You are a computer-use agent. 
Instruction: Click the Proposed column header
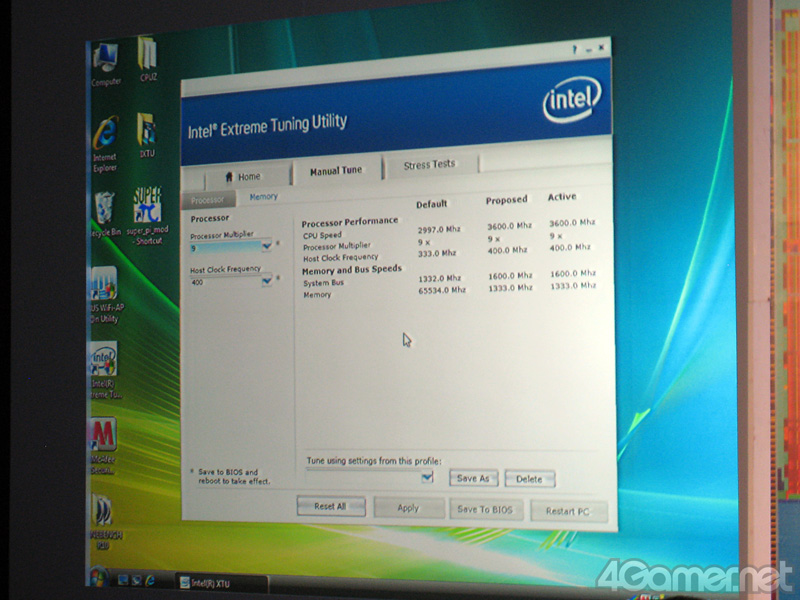click(x=506, y=200)
